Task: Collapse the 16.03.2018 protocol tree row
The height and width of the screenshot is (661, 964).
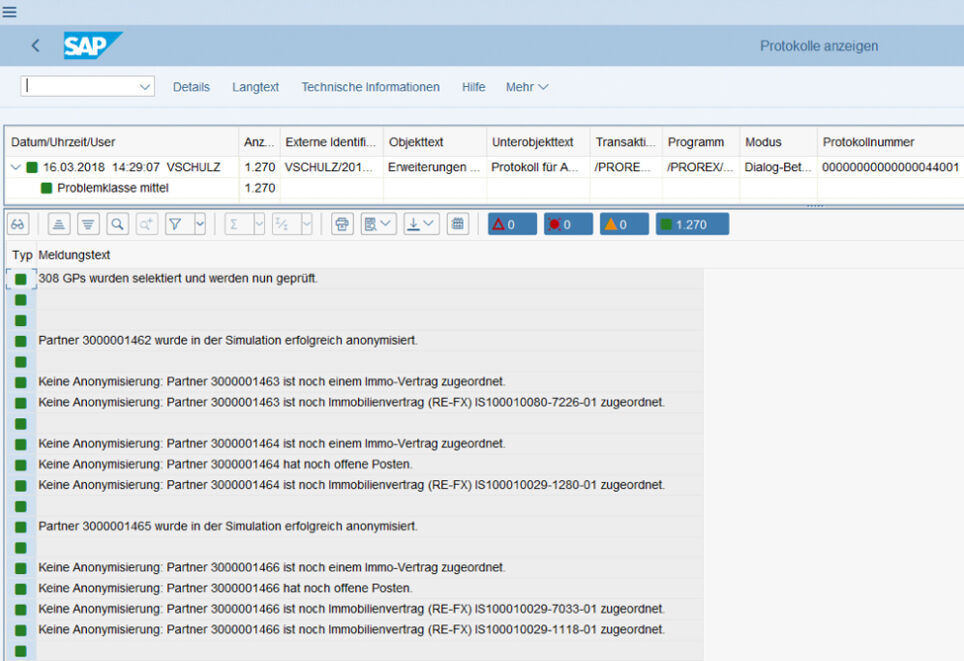Action: click(x=15, y=167)
